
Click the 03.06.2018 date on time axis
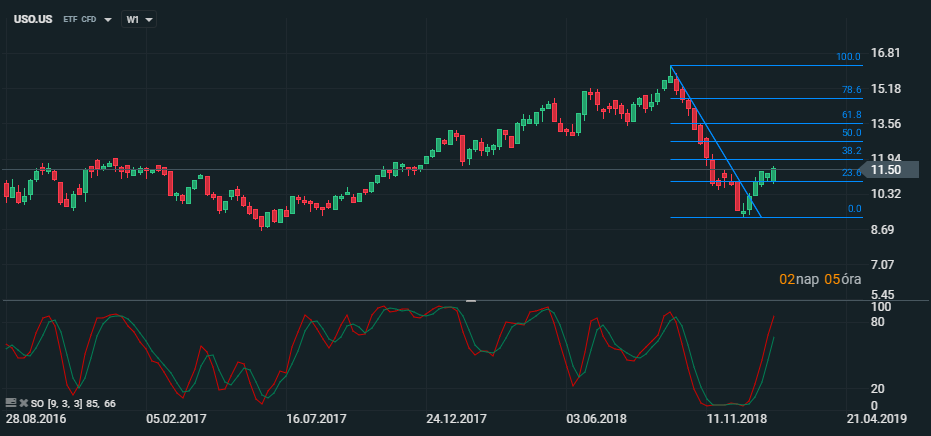tap(597, 422)
